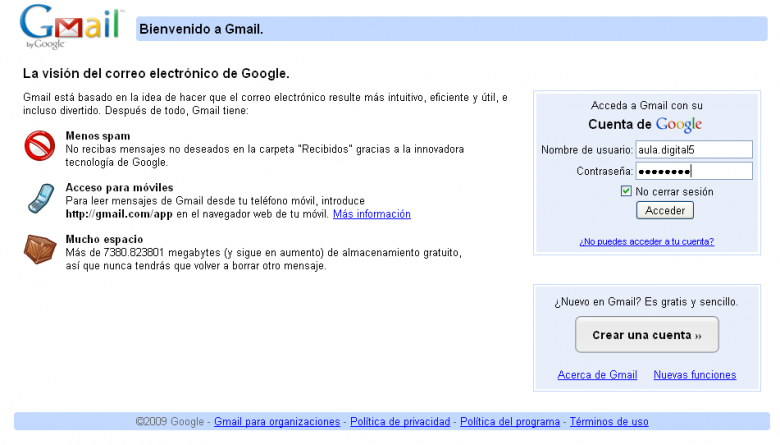This screenshot has width=780, height=445.
Task: Click the wooden crate storage icon
Action: pyautogui.click(x=40, y=249)
